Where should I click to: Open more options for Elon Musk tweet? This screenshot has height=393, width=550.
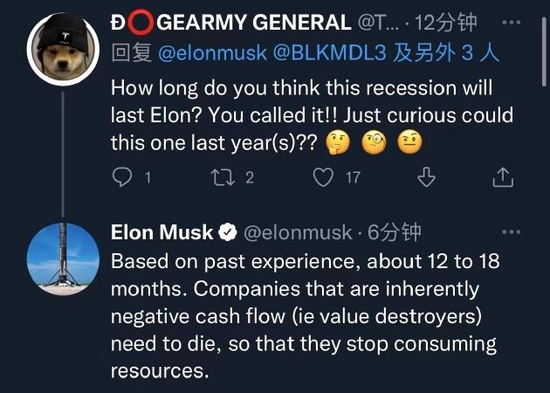(x=511, y=232)
